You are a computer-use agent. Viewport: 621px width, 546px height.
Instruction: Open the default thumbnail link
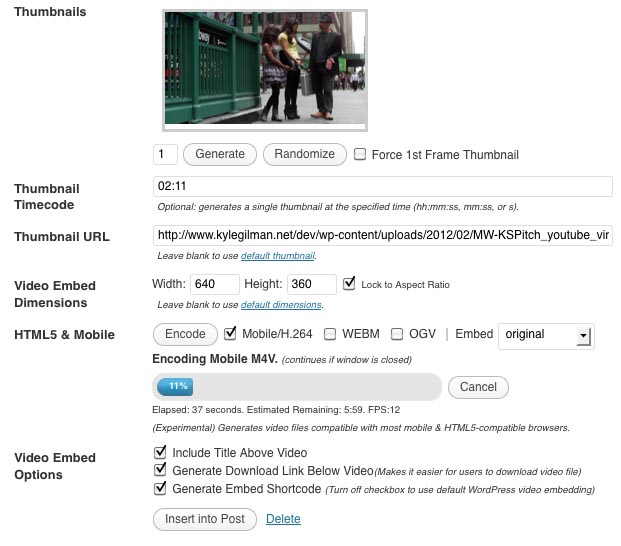(278, 256)
